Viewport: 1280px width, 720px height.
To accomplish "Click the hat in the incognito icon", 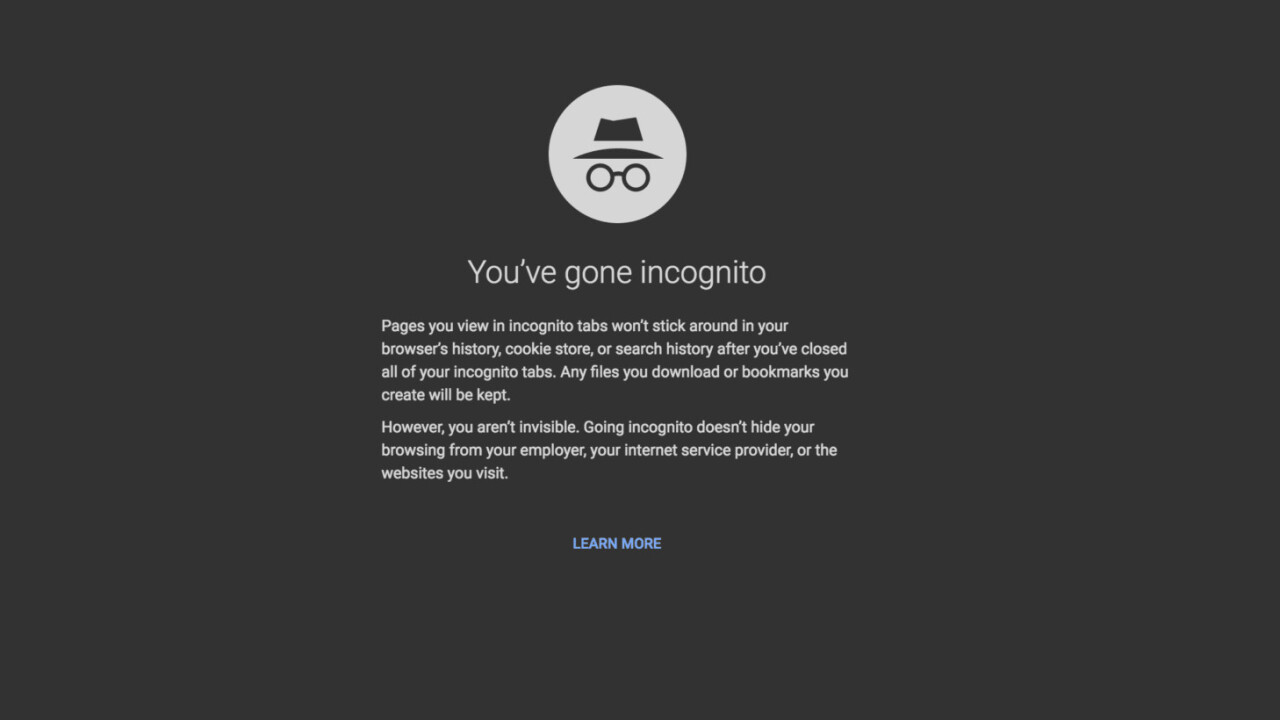I will (617, 138).
